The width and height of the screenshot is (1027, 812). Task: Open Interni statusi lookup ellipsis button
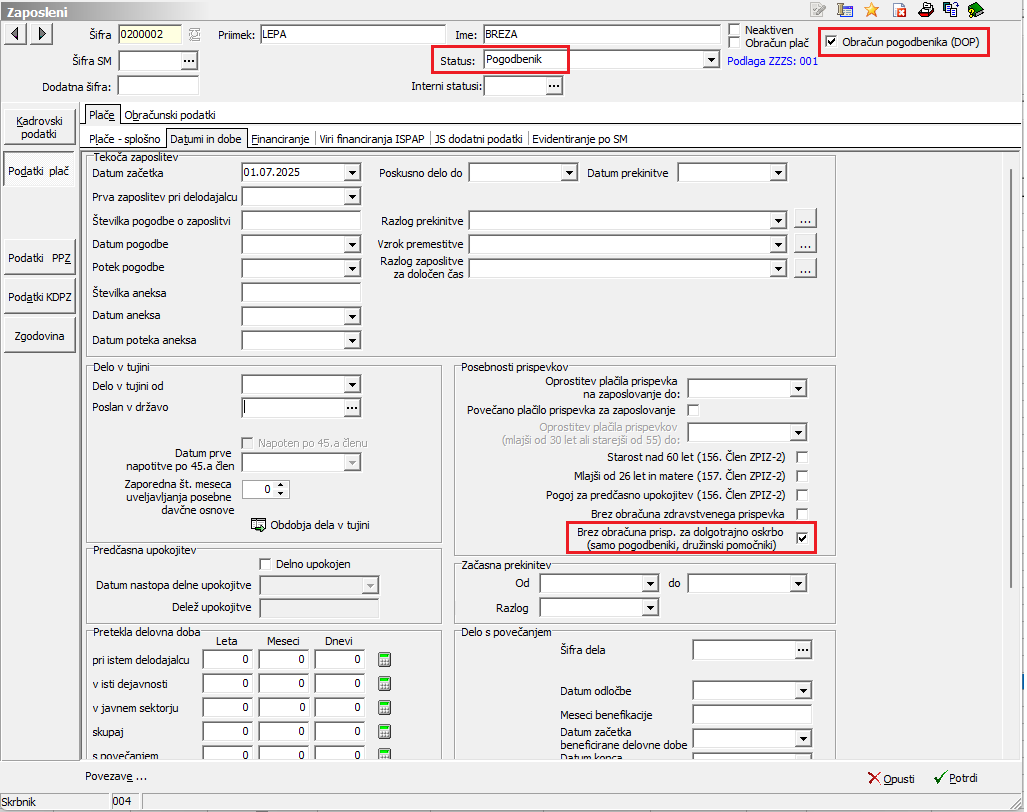coord(554,86)
